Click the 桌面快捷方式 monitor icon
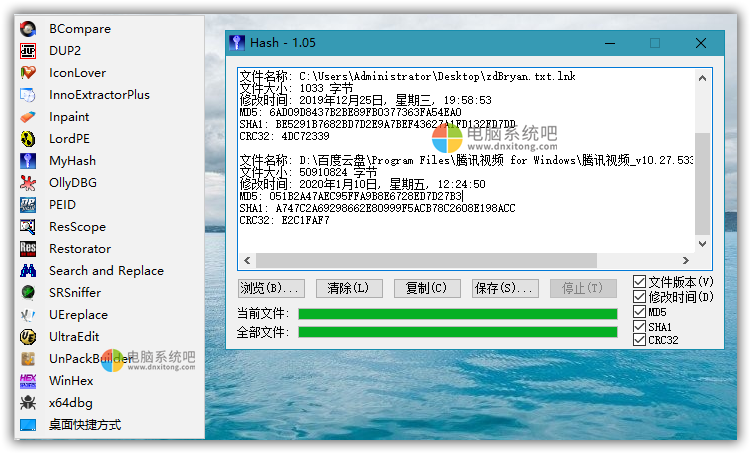Viewport: 751px width, 454px height. (28, 425)
